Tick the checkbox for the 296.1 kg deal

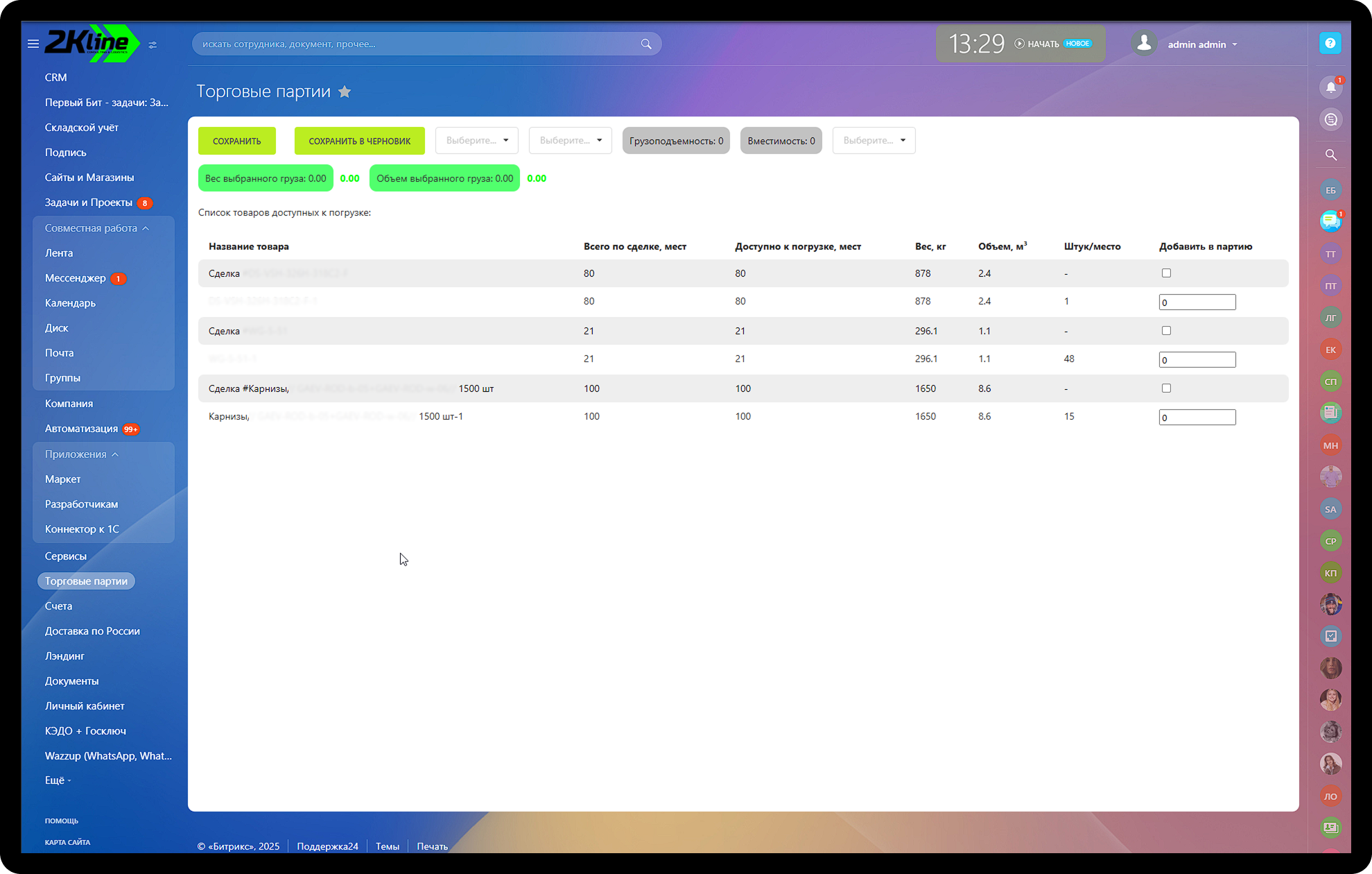pyautogui.click(x=1166, y=331)
